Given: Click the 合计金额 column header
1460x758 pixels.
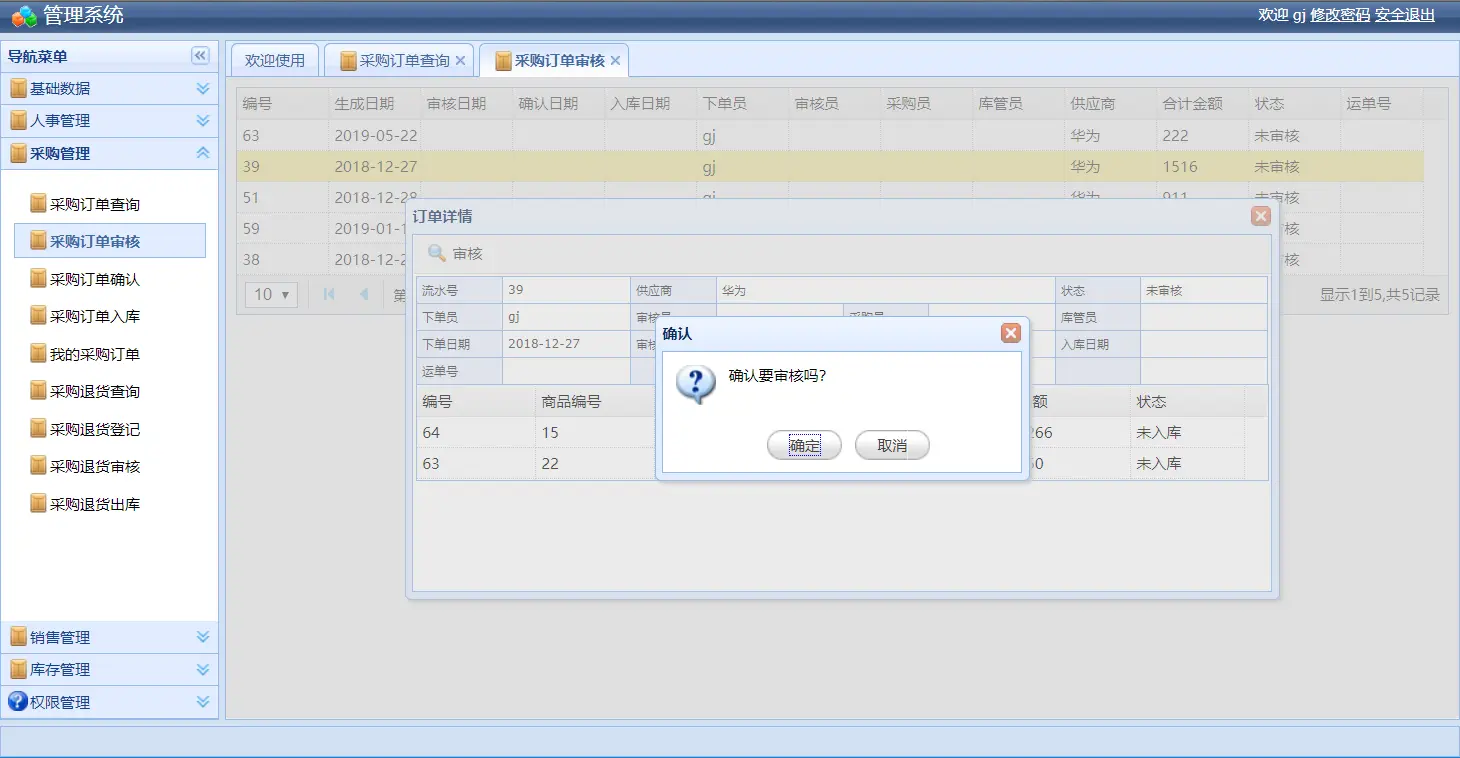Looking at the screenshot, I should pyautogui.click(x=1203, y=103).
